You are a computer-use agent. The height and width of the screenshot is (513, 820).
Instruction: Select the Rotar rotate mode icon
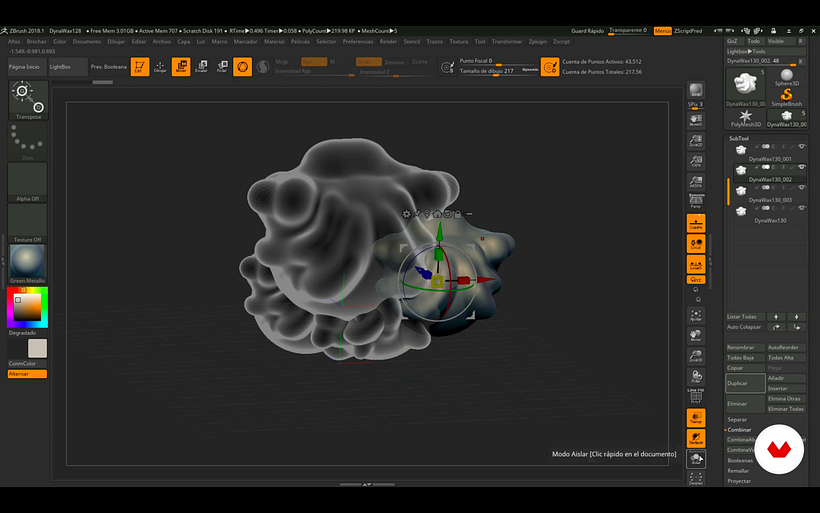click(222, 67)
